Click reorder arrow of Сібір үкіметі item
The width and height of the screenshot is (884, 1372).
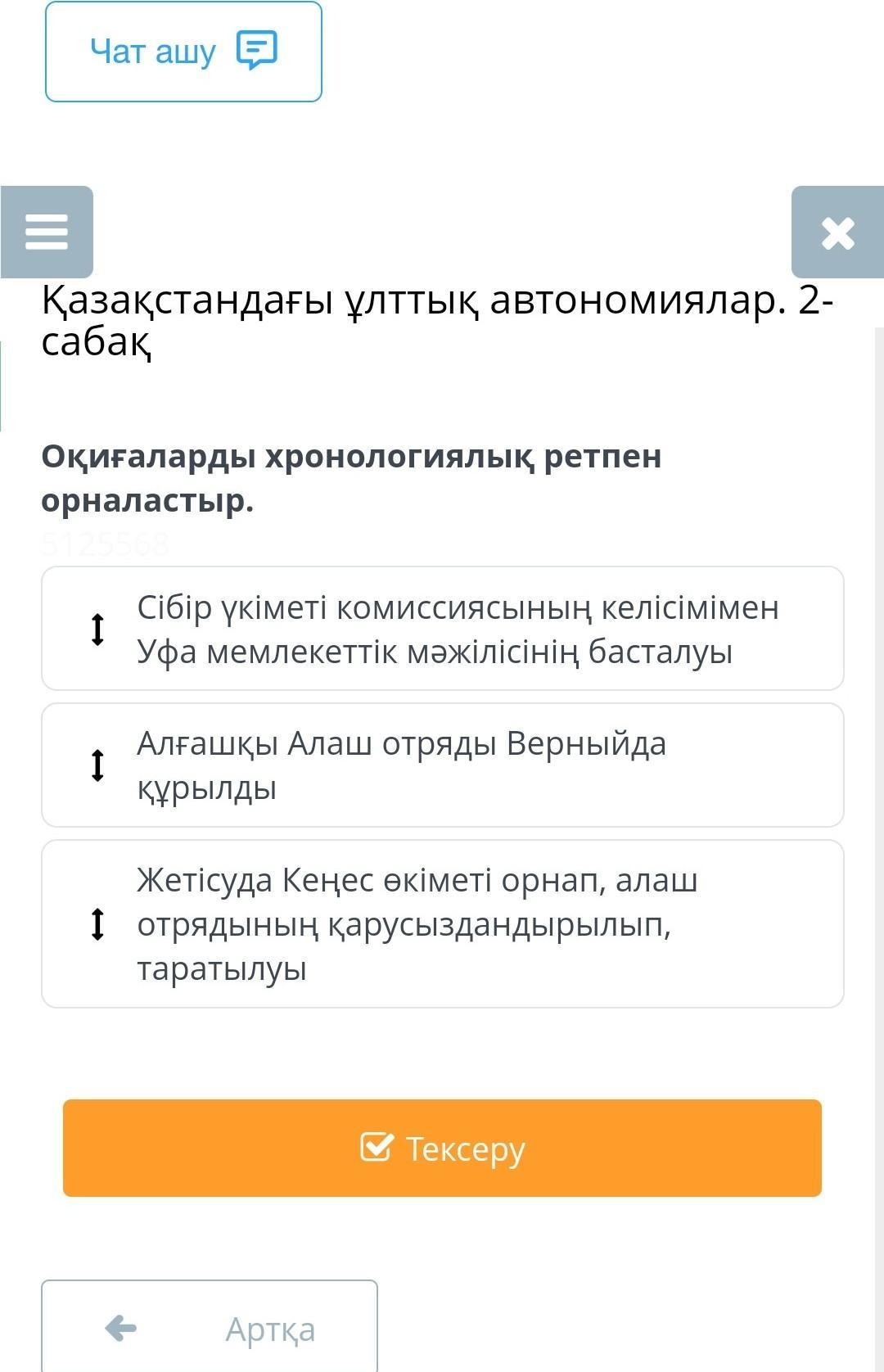pyautogui.click(x=97, y=629)
